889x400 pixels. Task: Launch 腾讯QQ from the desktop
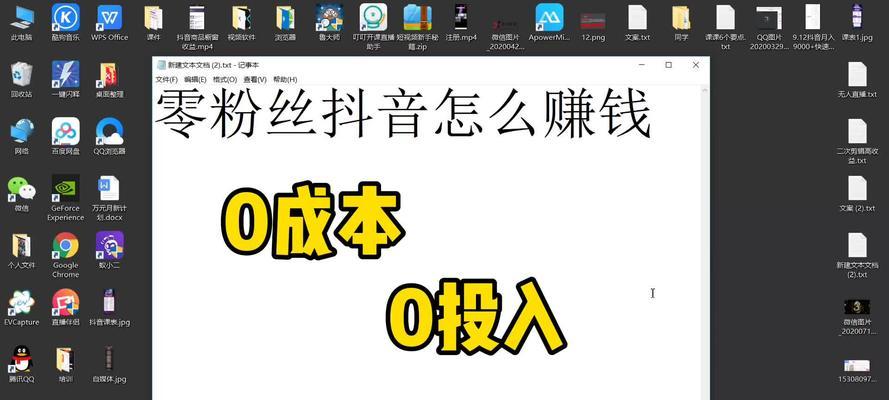[x=22, y=365]
